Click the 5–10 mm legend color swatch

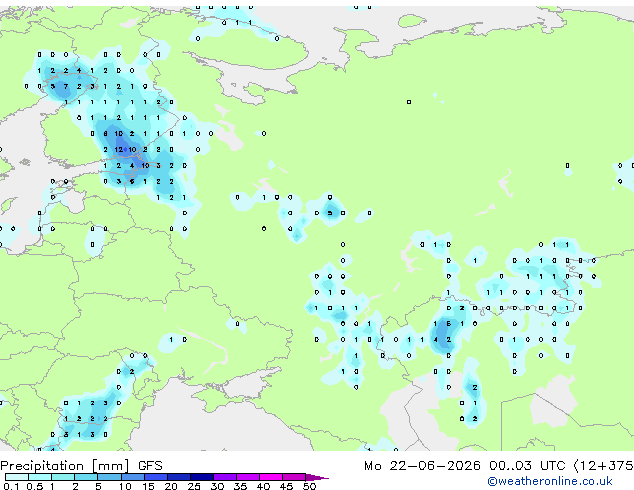coord(110,477)
